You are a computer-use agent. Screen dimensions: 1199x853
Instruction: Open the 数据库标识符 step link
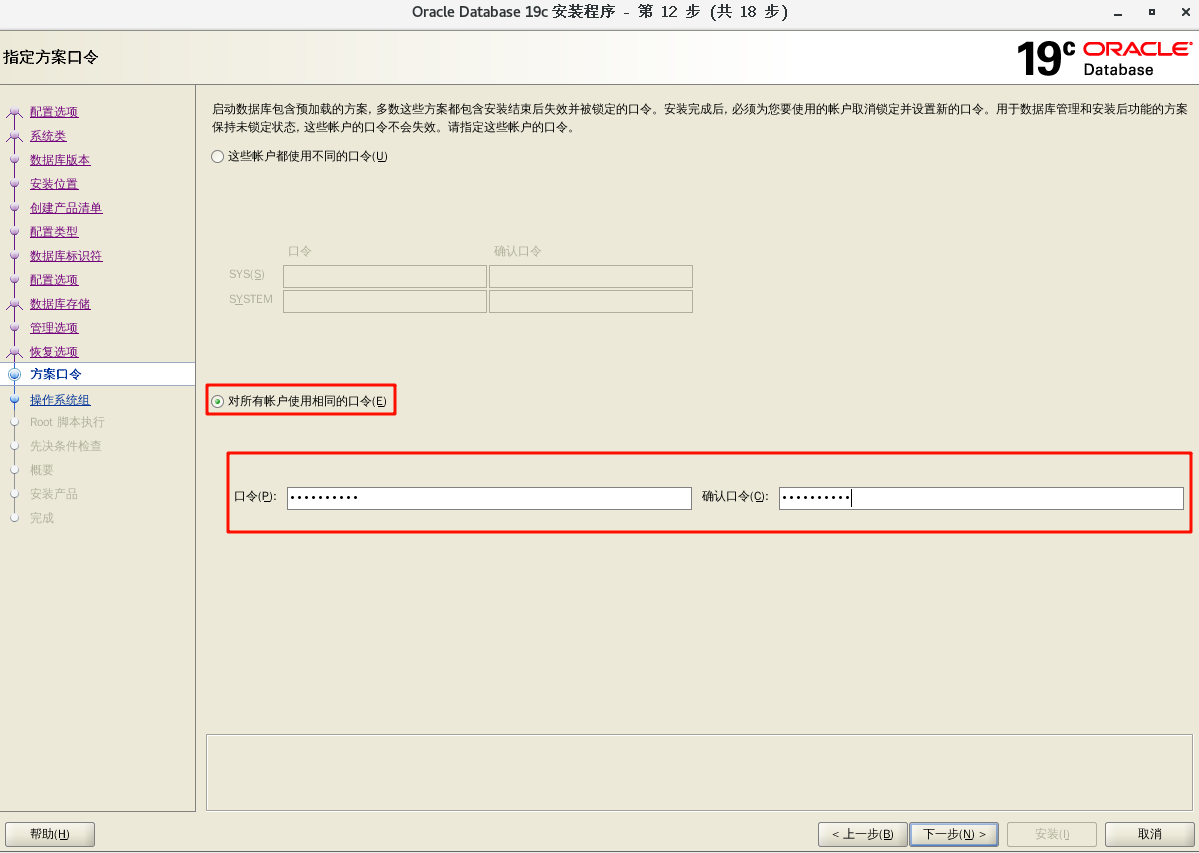click(66, 256)
